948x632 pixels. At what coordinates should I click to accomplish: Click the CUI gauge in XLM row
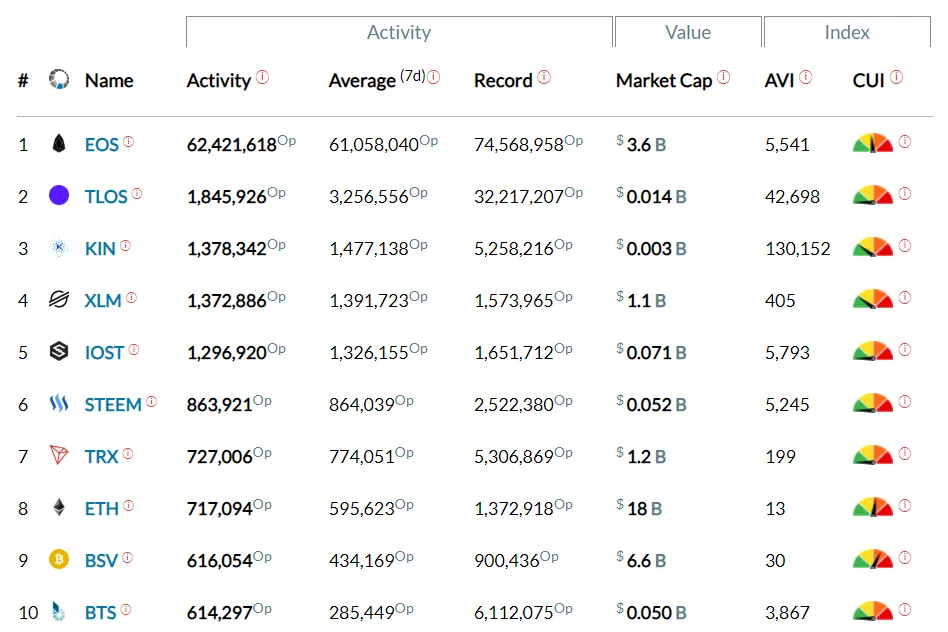pos(872,299)
